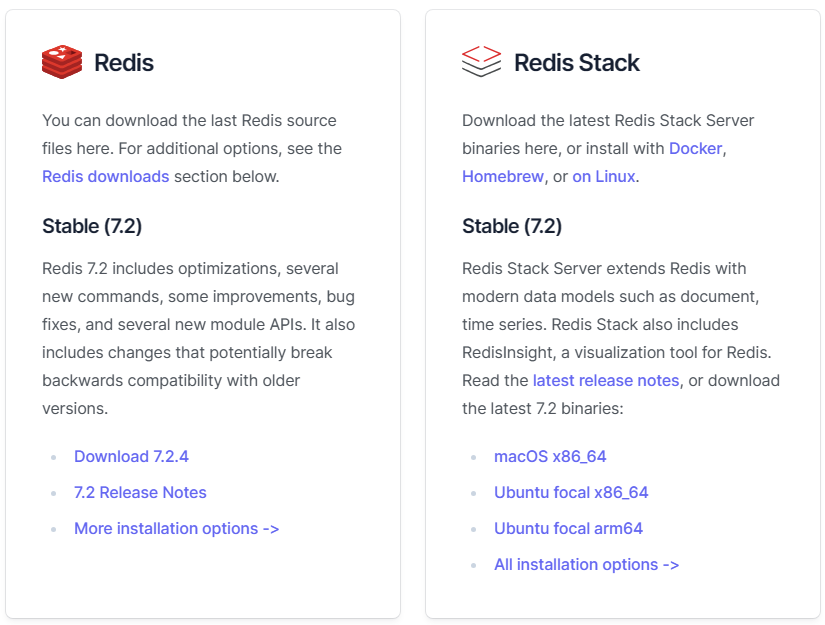Follow the Docker install link

[x=696, y=148]
